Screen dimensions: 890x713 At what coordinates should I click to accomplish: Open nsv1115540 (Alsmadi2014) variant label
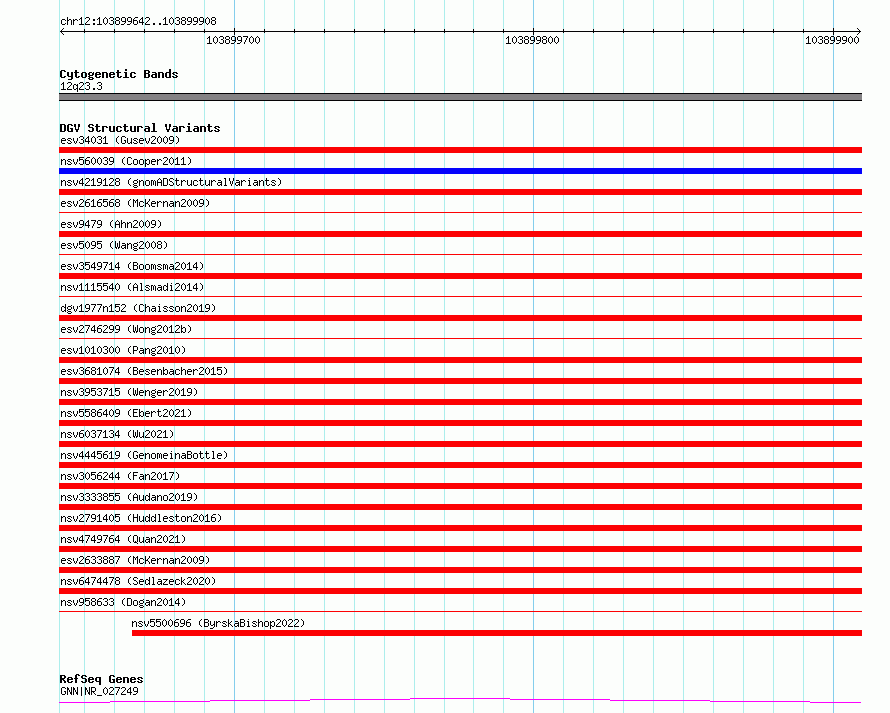132,287
